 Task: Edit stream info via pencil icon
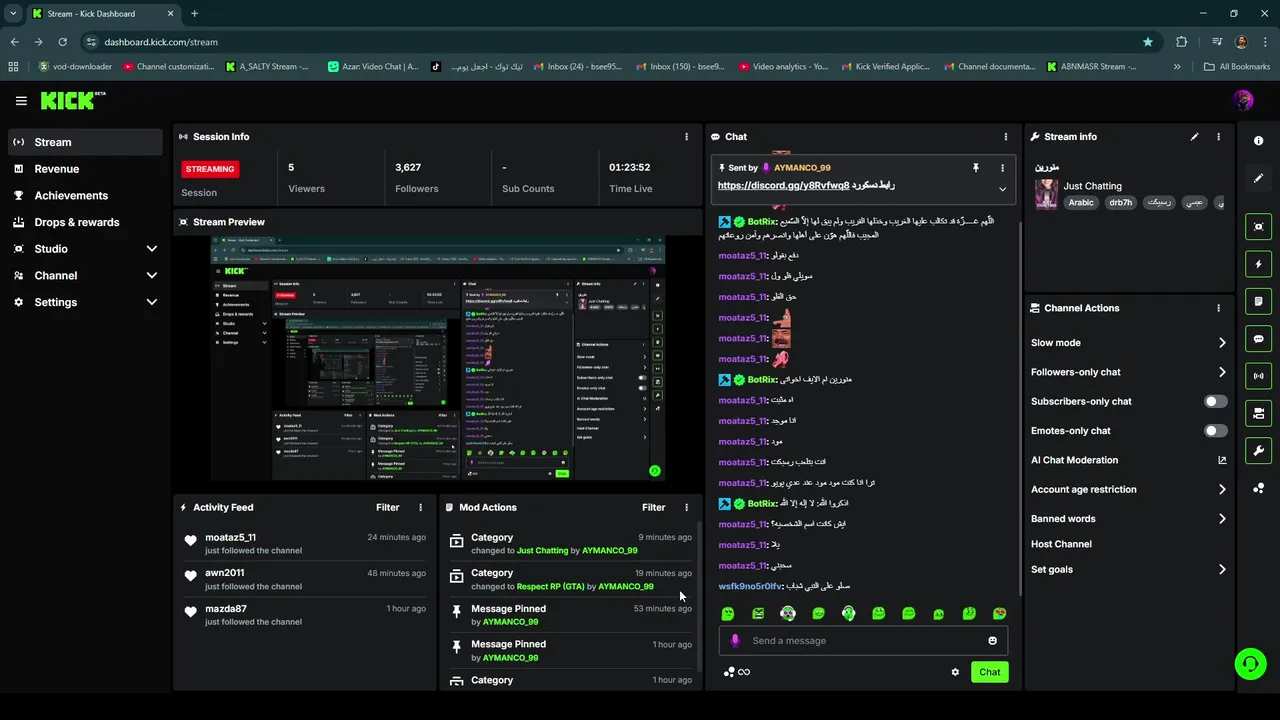coord(1194,137)
